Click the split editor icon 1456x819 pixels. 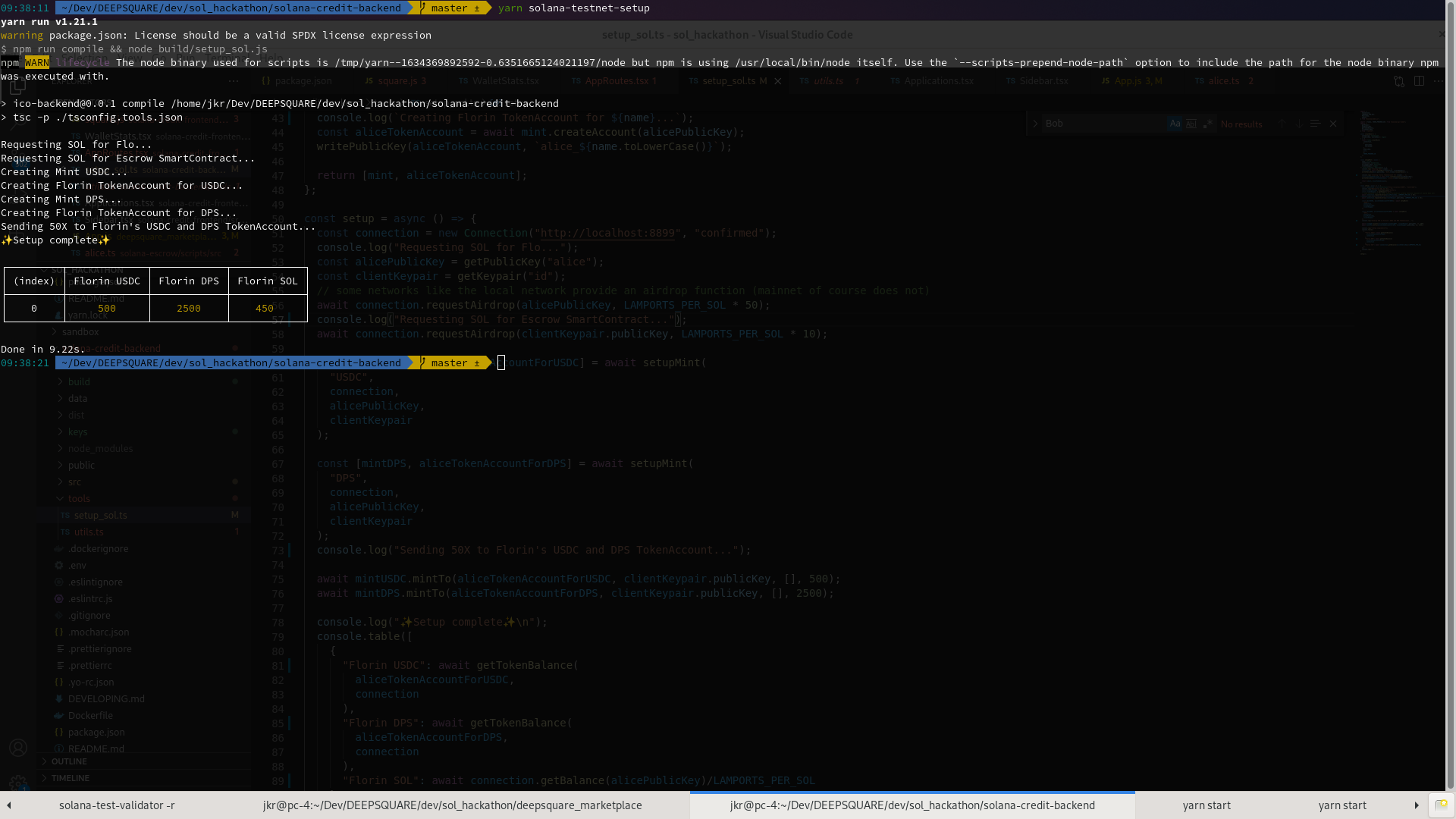1419,81
